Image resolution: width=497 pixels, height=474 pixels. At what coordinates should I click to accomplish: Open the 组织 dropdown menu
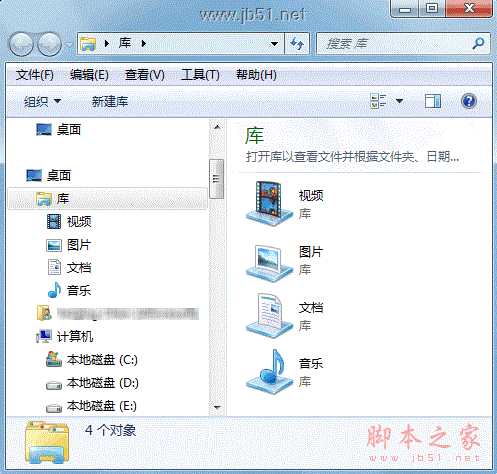[42, 101]
